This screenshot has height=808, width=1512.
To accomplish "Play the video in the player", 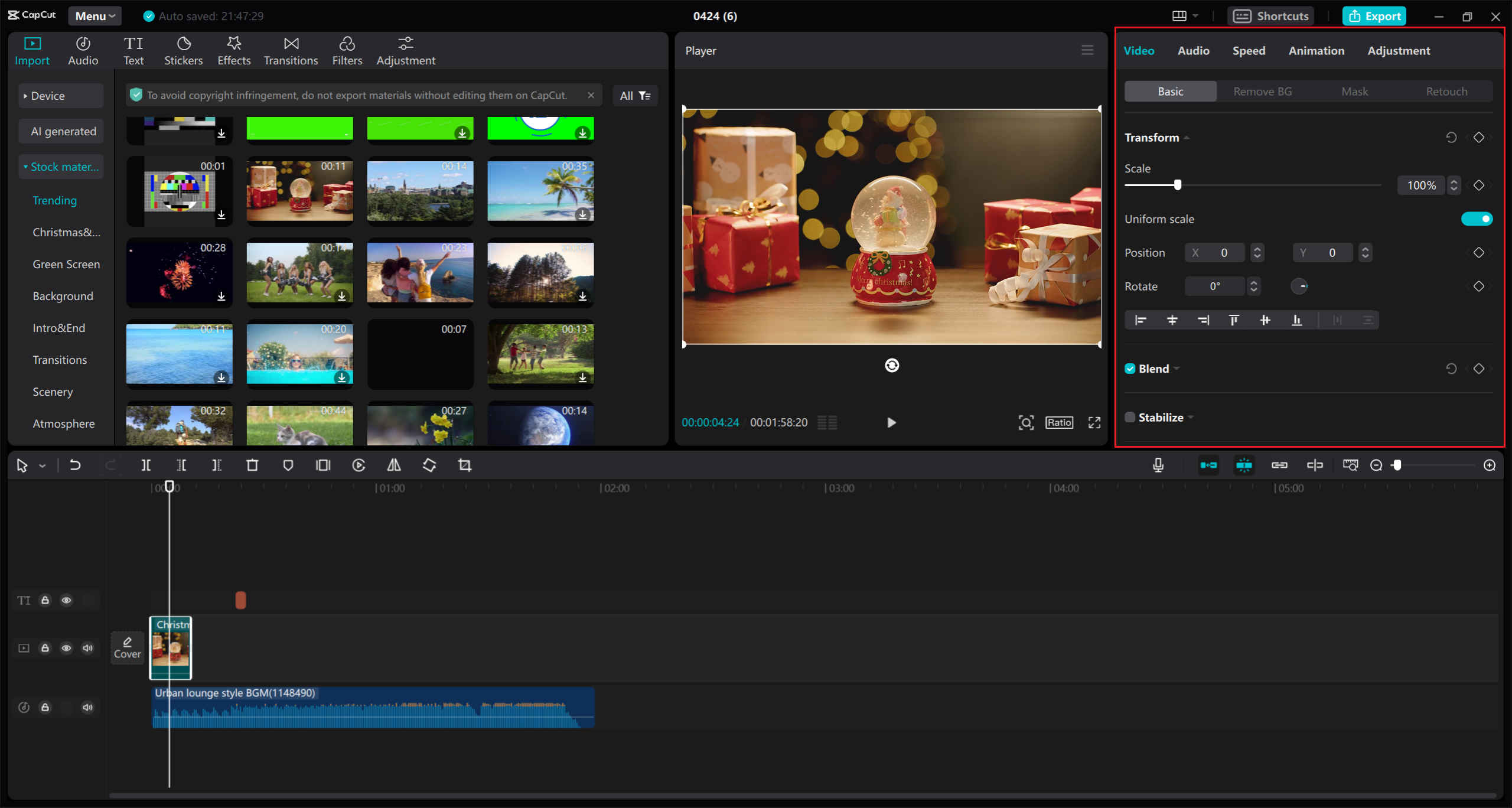I will tap(891, 423).
